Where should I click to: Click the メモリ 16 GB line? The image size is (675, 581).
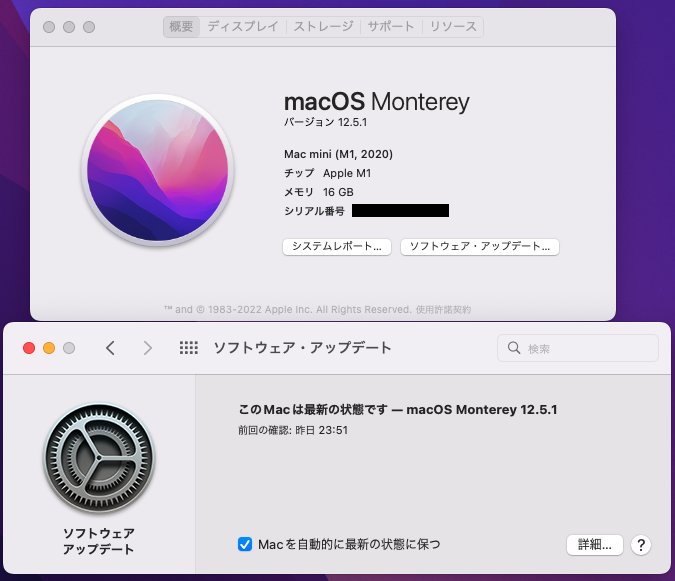click(319, 192)
